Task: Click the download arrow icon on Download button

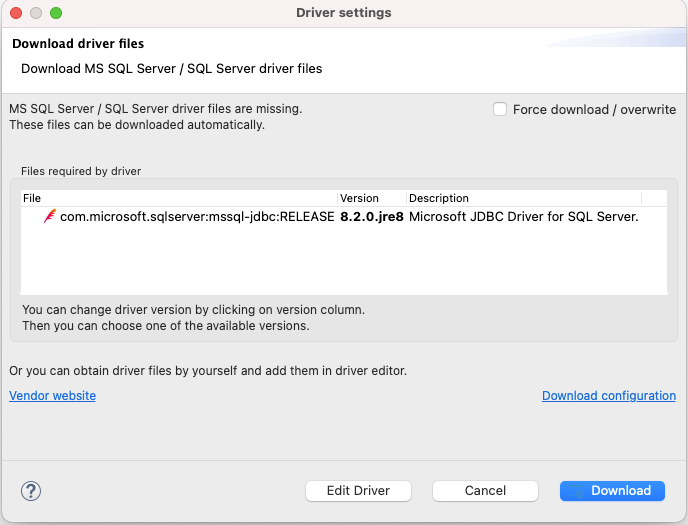Action: click(580, 491)
